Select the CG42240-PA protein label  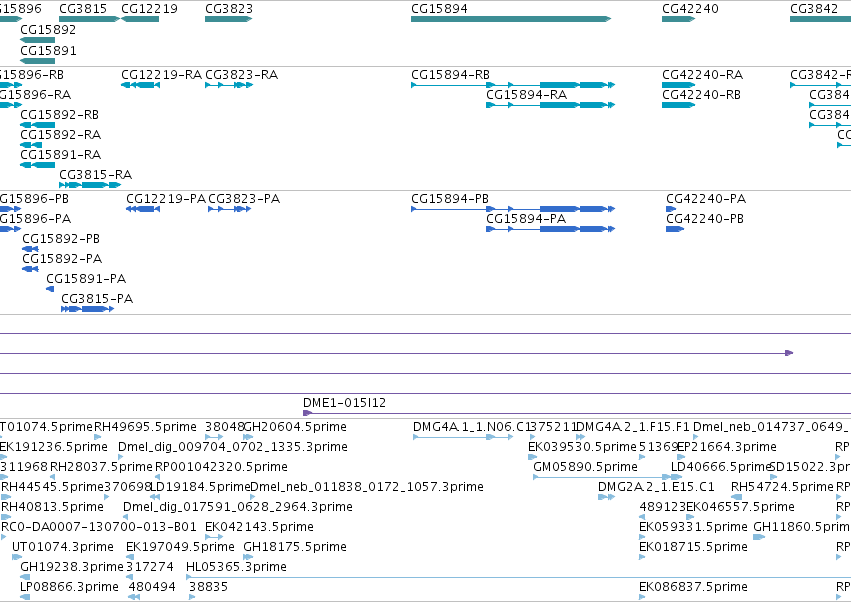(706, 199)
